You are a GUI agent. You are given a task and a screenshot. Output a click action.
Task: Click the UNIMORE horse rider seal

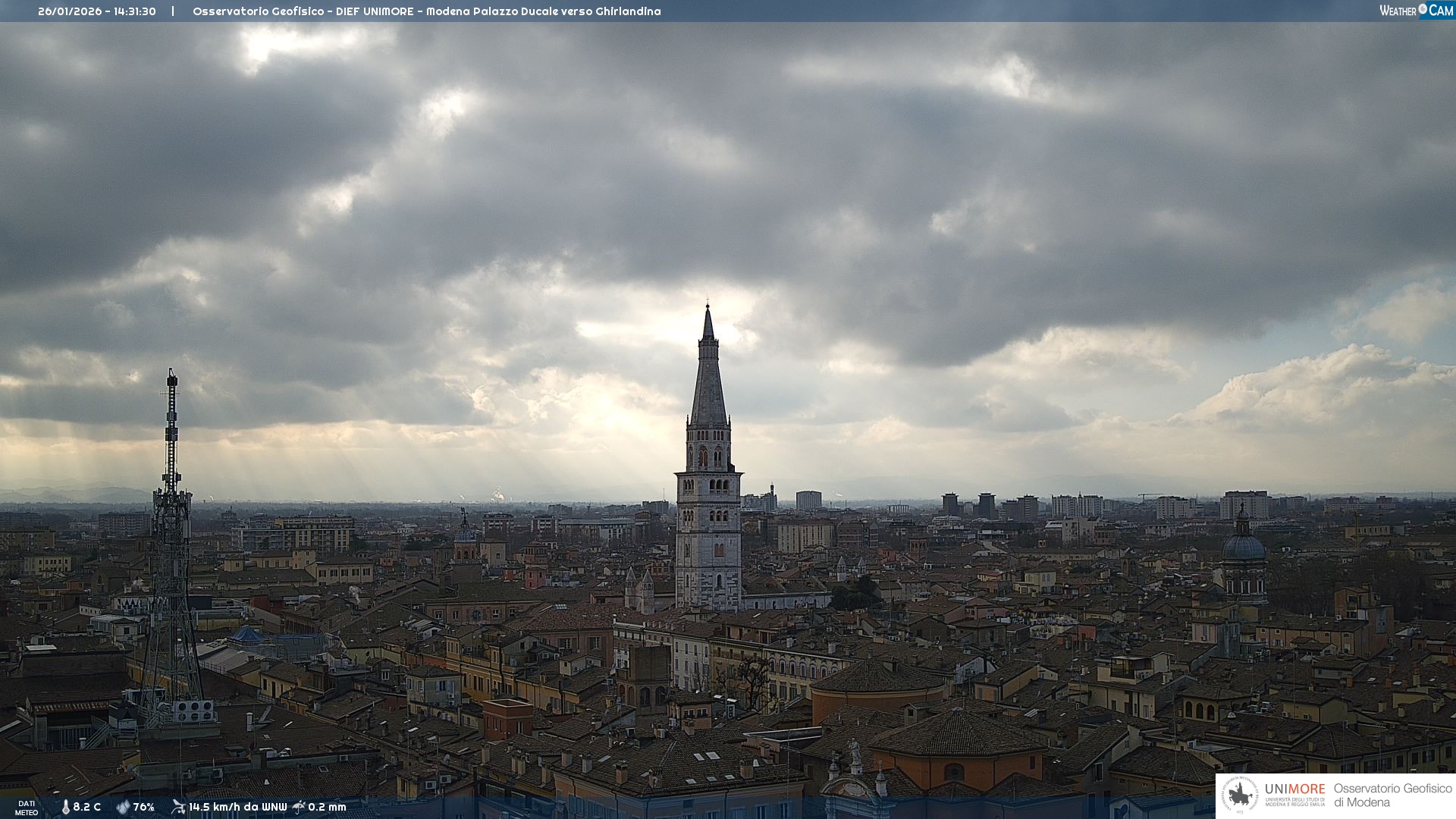(x=1241, y=795)
